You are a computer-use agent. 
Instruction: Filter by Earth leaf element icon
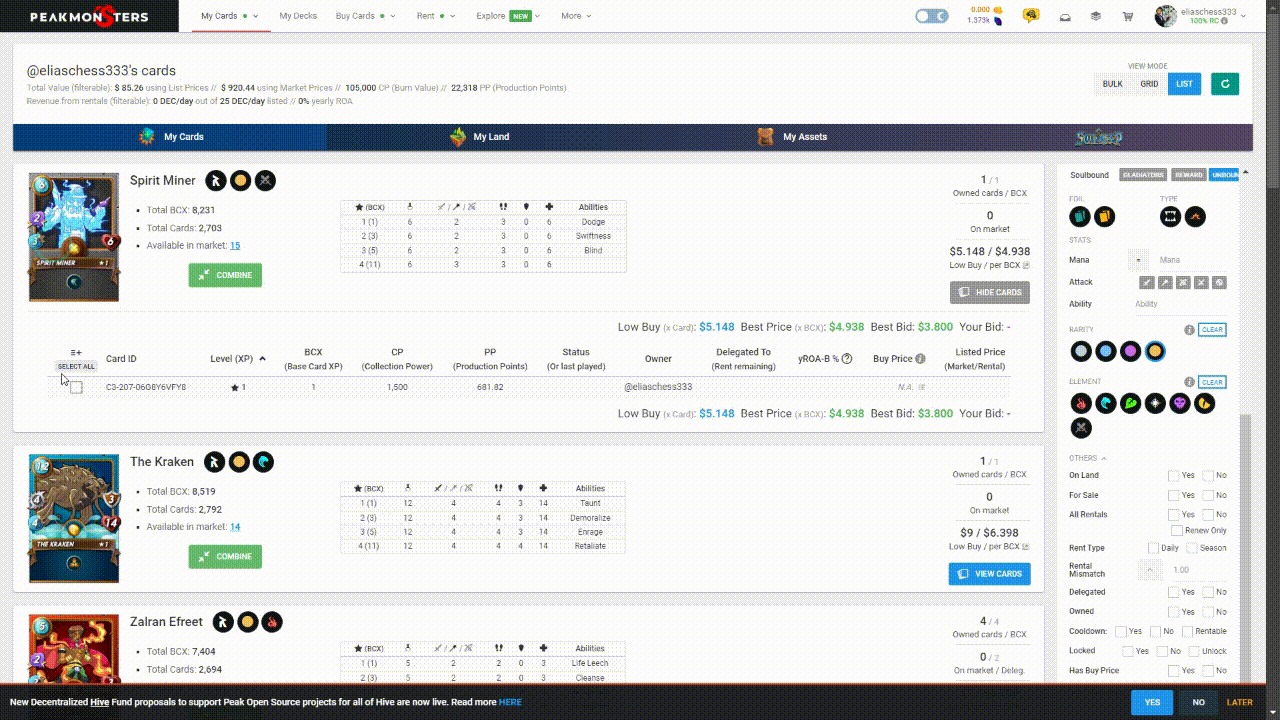click(x=1131, y=403)
